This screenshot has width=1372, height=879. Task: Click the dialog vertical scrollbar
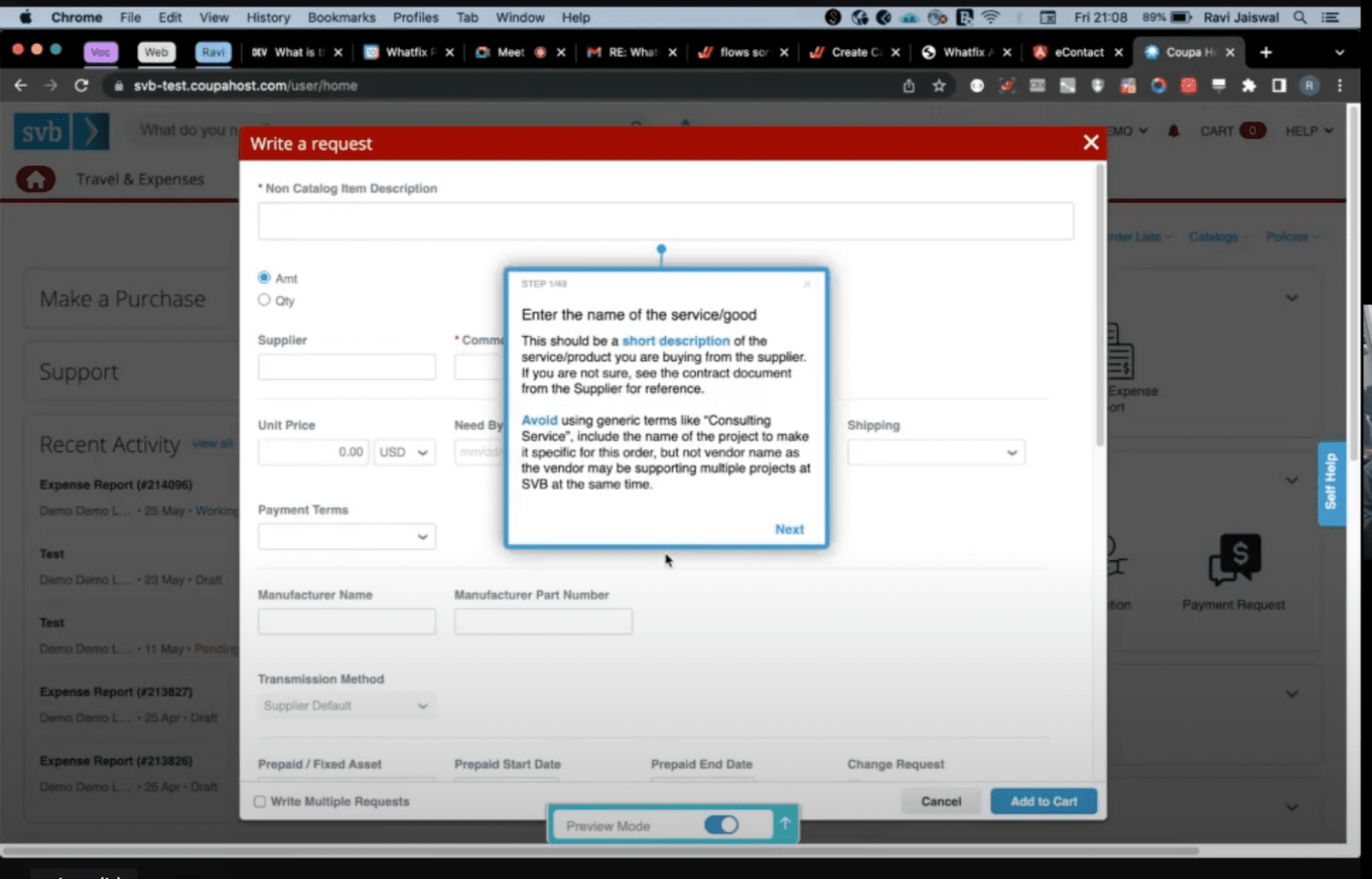pyautogui.click(x=1100, y=306)
